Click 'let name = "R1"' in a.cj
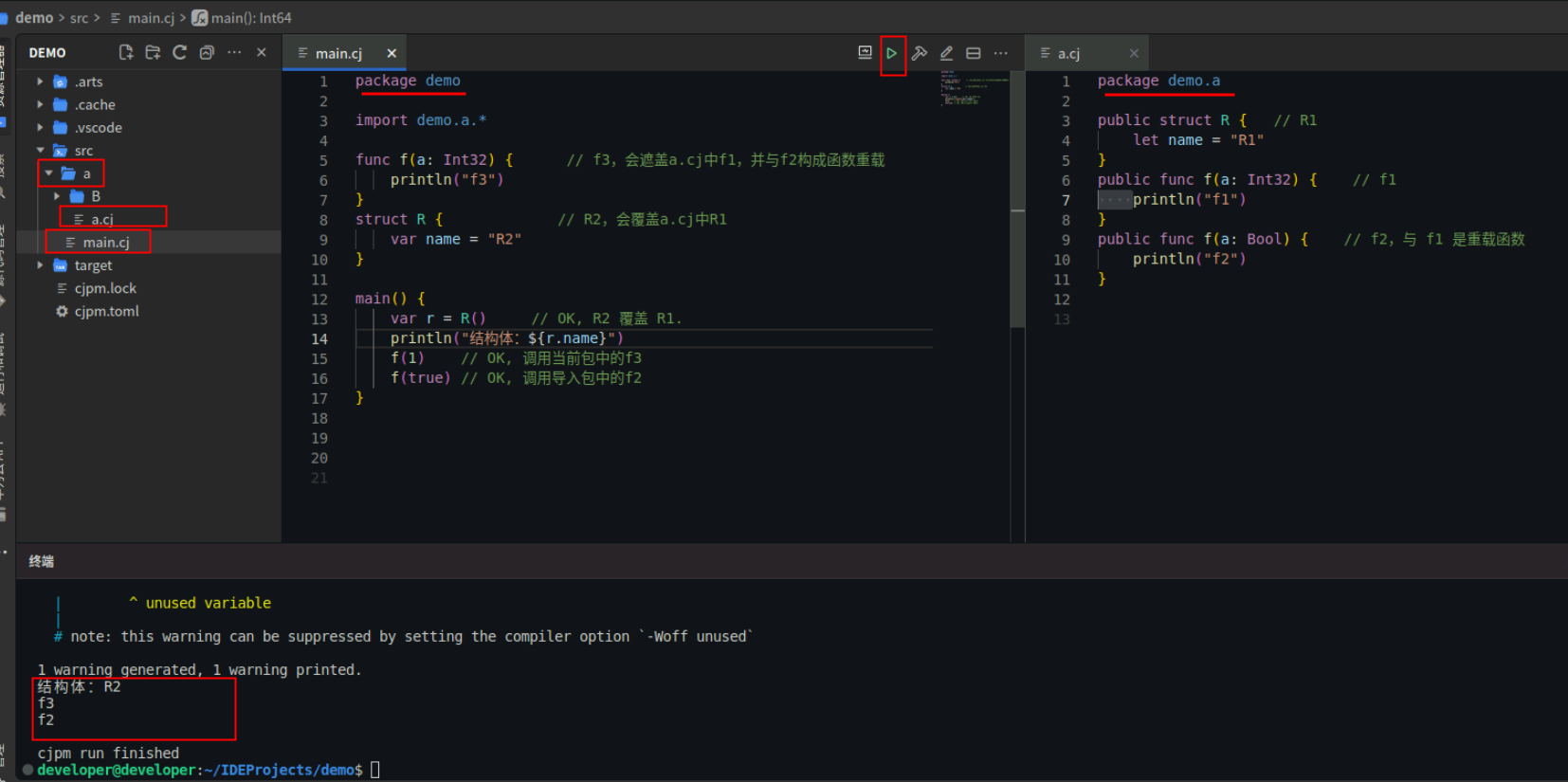 click(x=1198, y=140)
